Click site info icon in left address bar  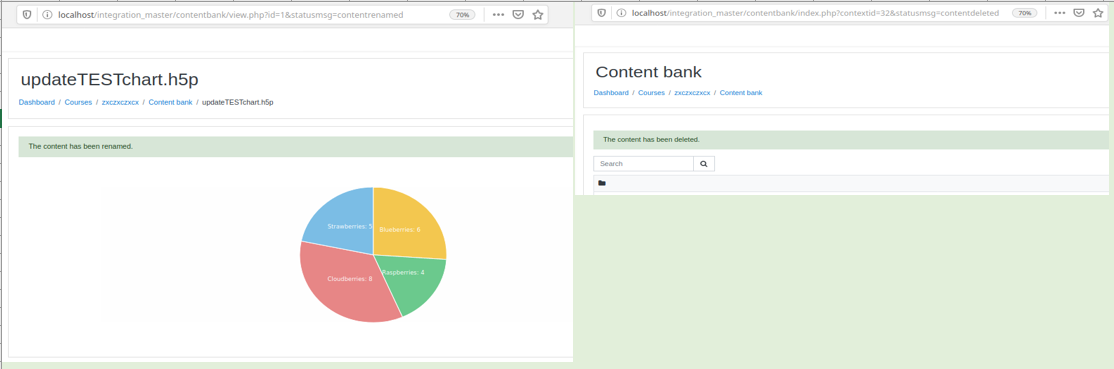pos(48,14)
